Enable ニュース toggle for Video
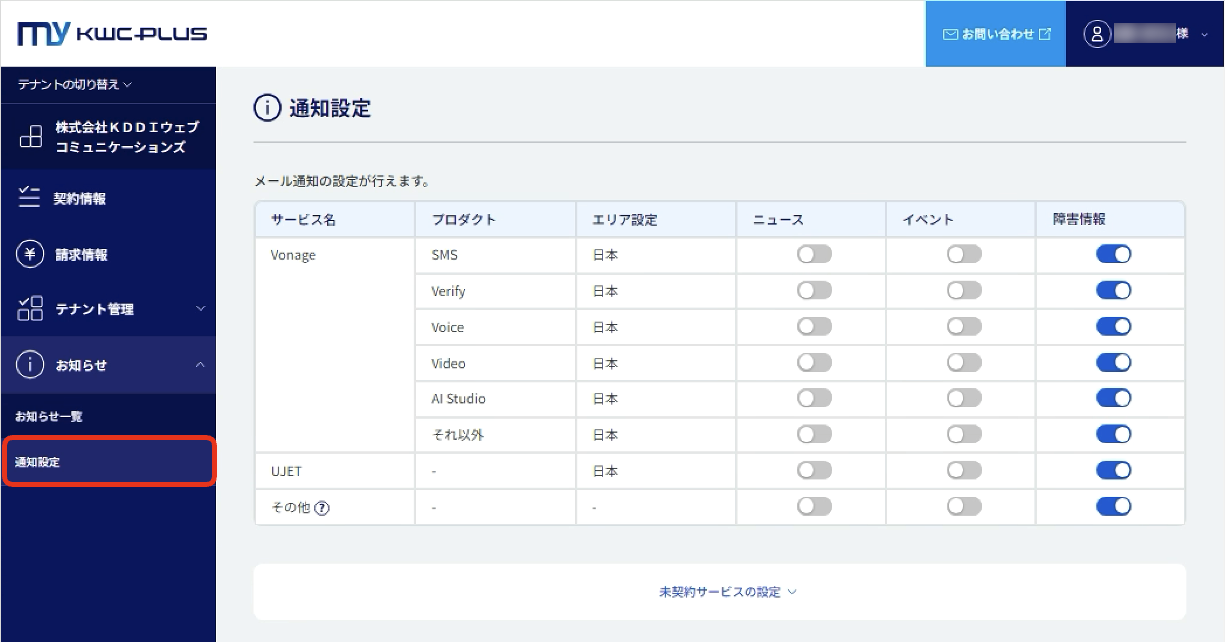1226x642 pixels. point(814,362)
